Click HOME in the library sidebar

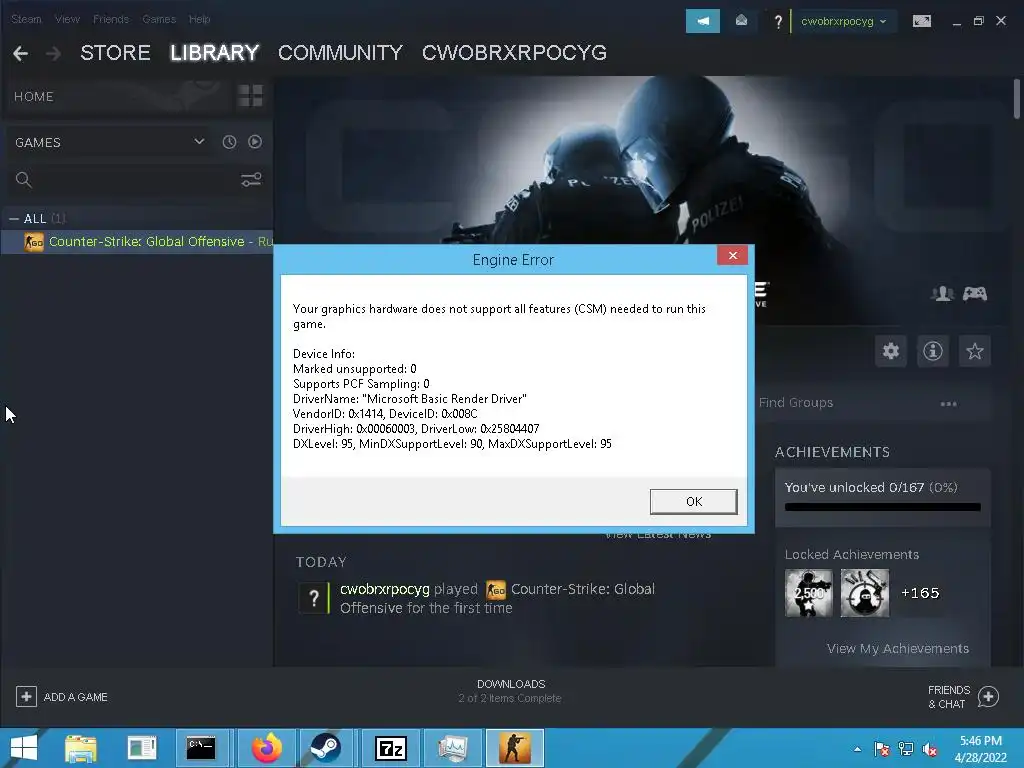[34, 97]
